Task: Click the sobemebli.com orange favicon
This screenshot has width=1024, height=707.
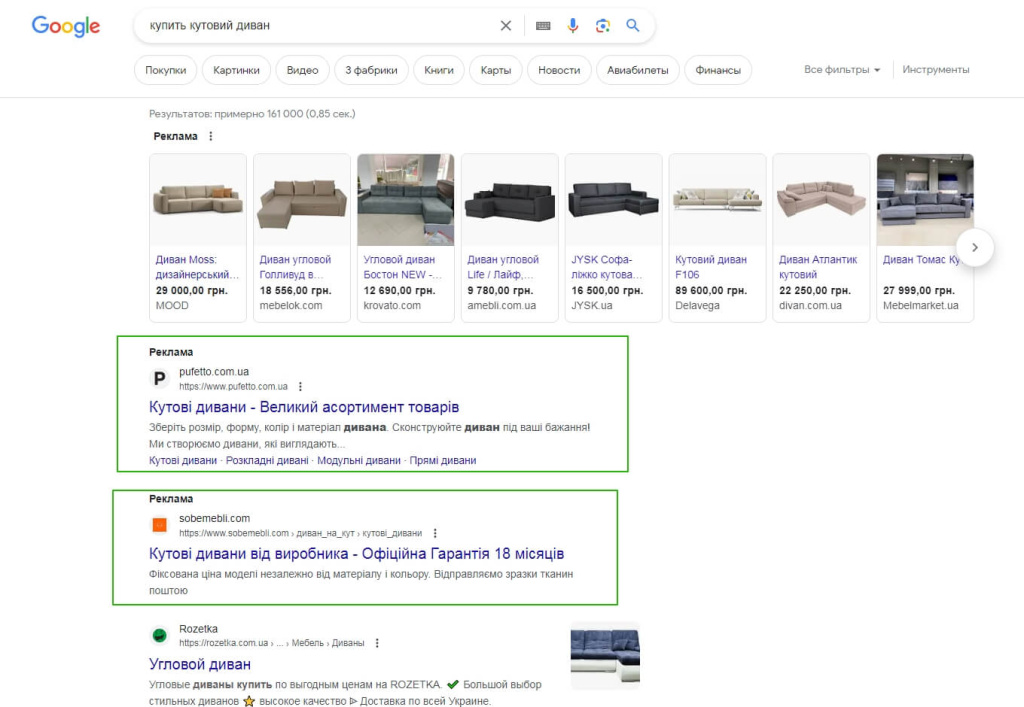Action: pyautogui.click(x=159, y=525)
